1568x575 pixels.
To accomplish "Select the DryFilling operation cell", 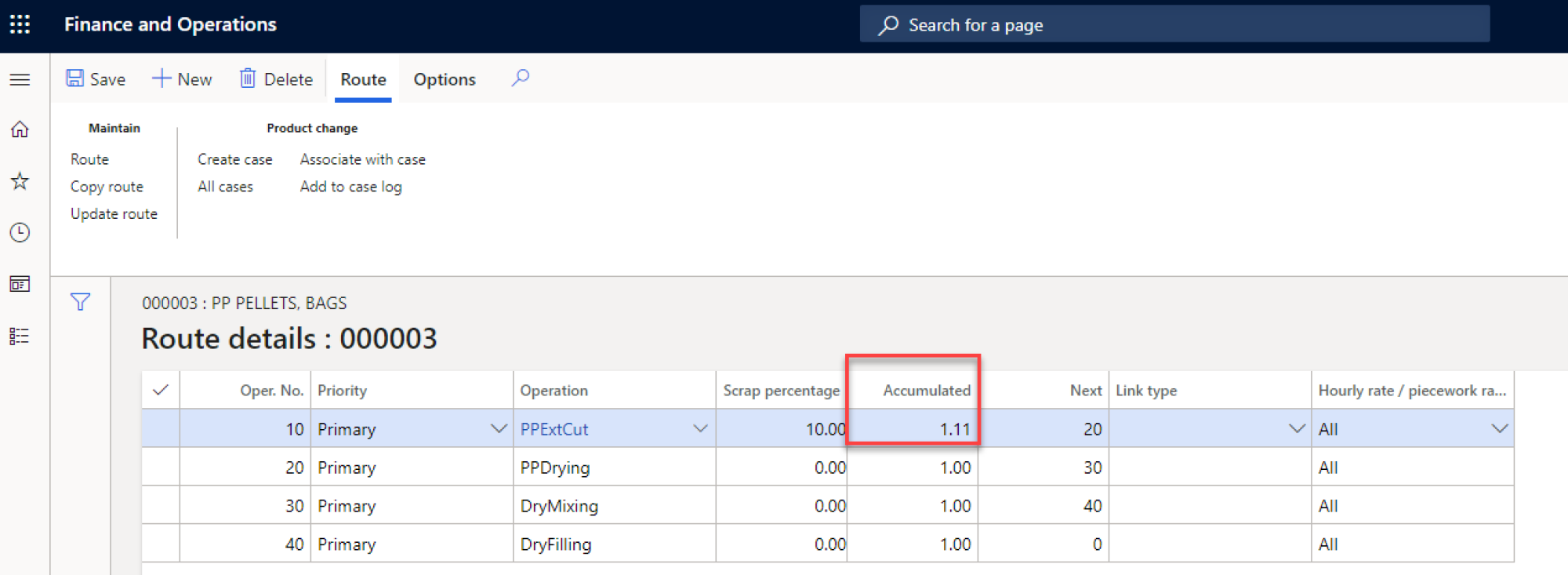I will click(615, 544).
